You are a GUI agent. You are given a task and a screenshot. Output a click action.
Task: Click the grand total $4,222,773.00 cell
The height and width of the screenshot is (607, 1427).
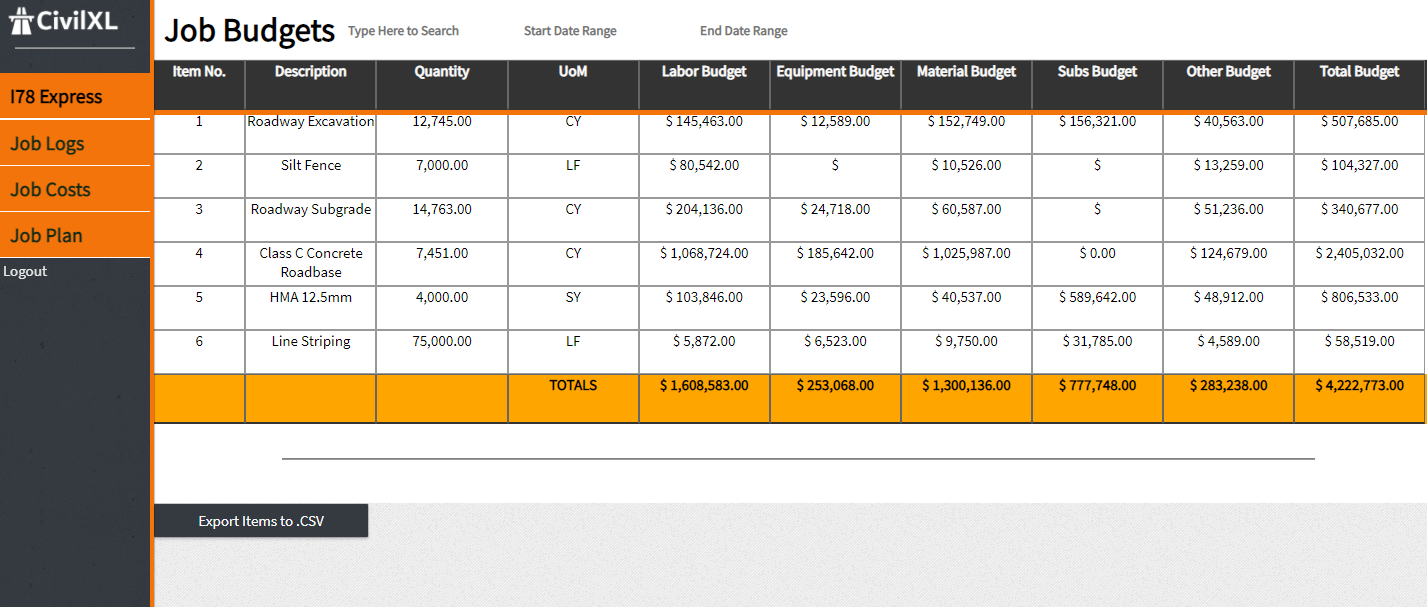1359,386
